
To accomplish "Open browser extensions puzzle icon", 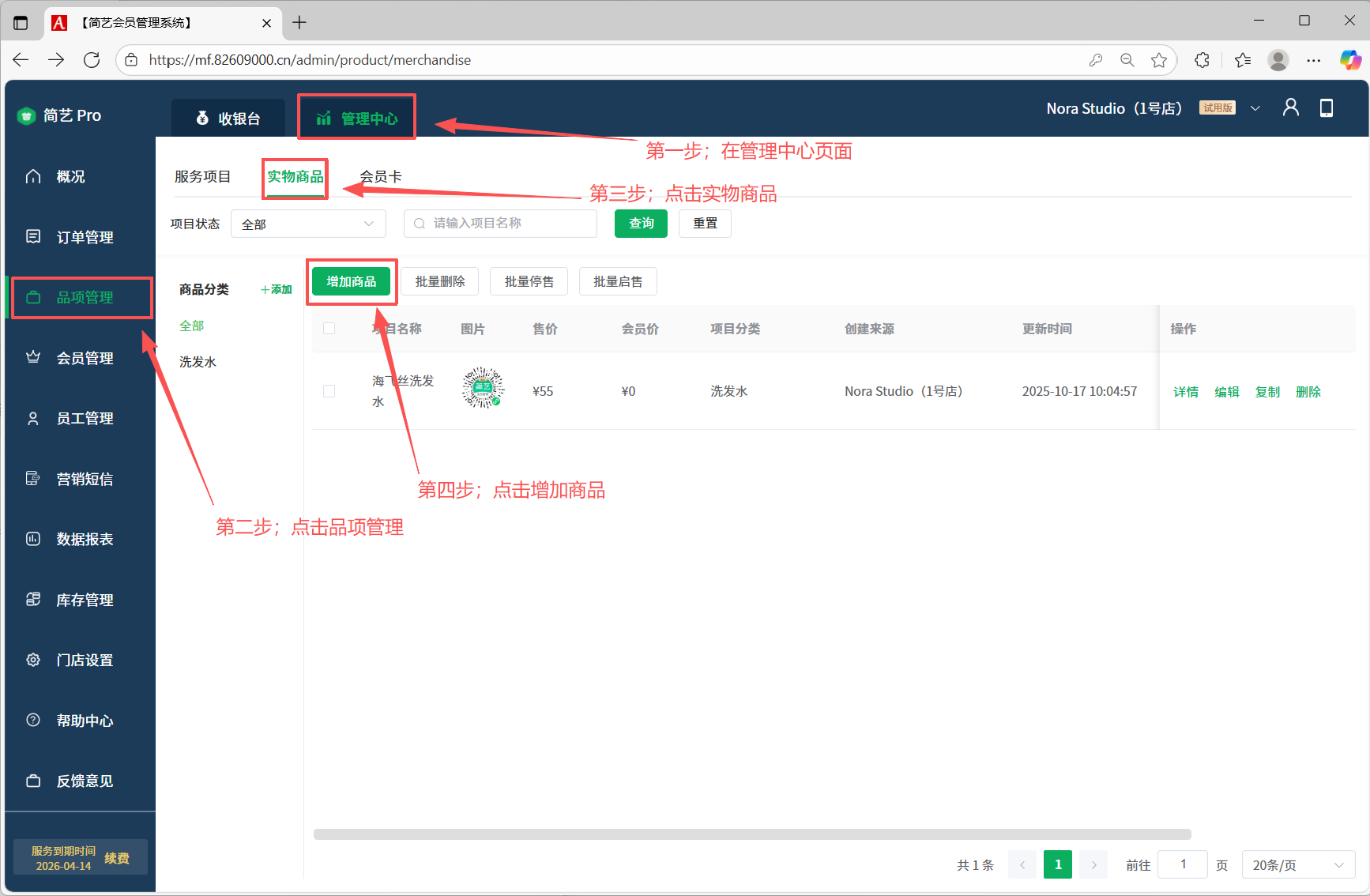I will click(1203, 60).
